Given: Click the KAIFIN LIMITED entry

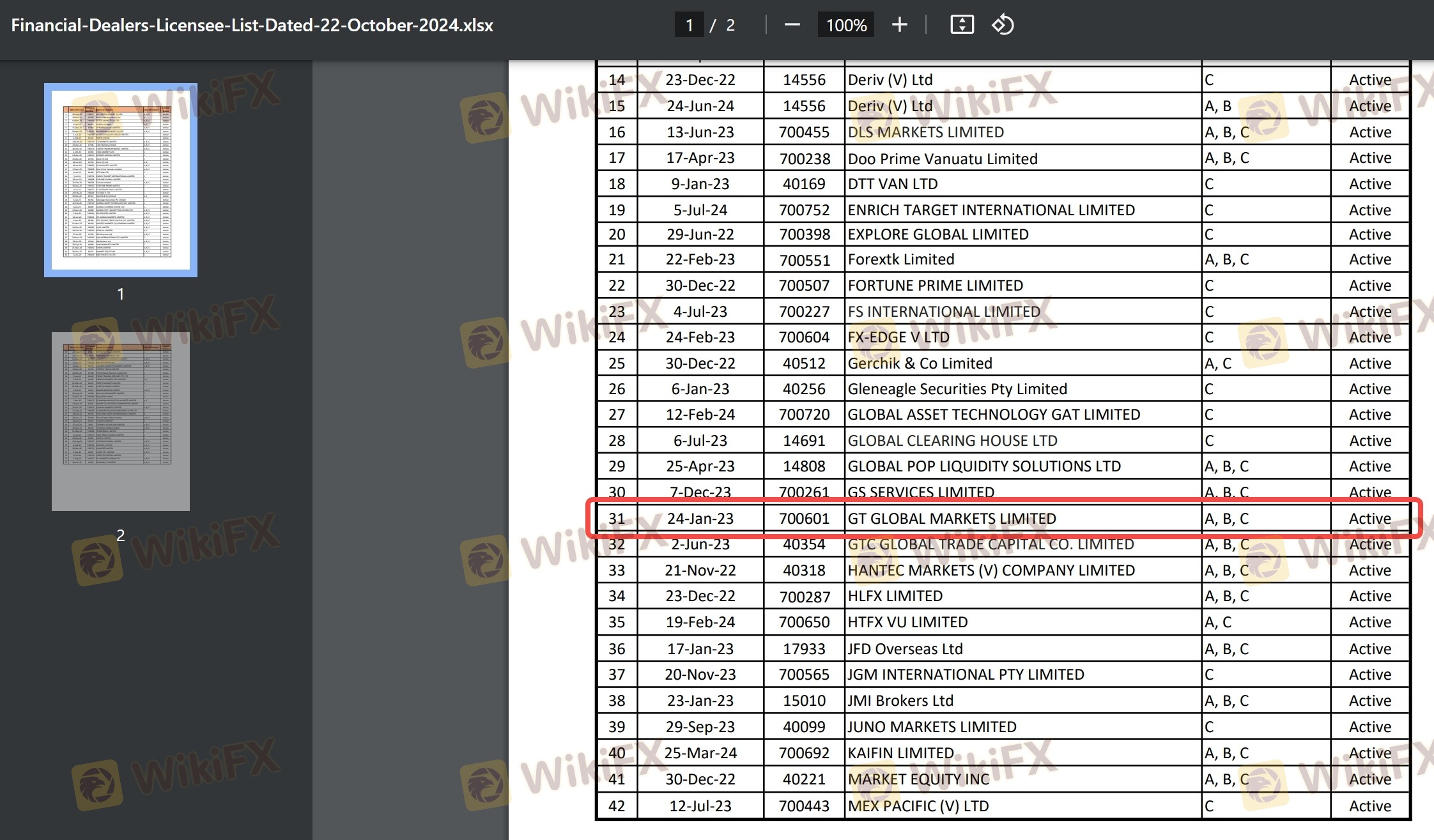Looking at the screenshot, I should point(900,753).
